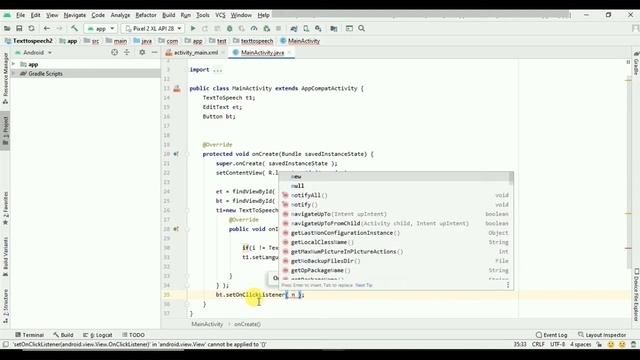The image size is (640, 360).
Task: Click the Open folder toolbar icon
Action: [7, 29]
